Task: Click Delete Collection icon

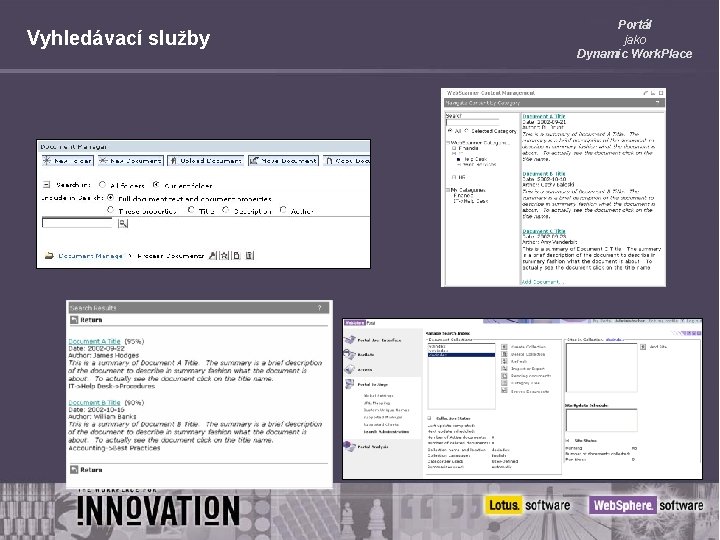Action: pos(504,354)
